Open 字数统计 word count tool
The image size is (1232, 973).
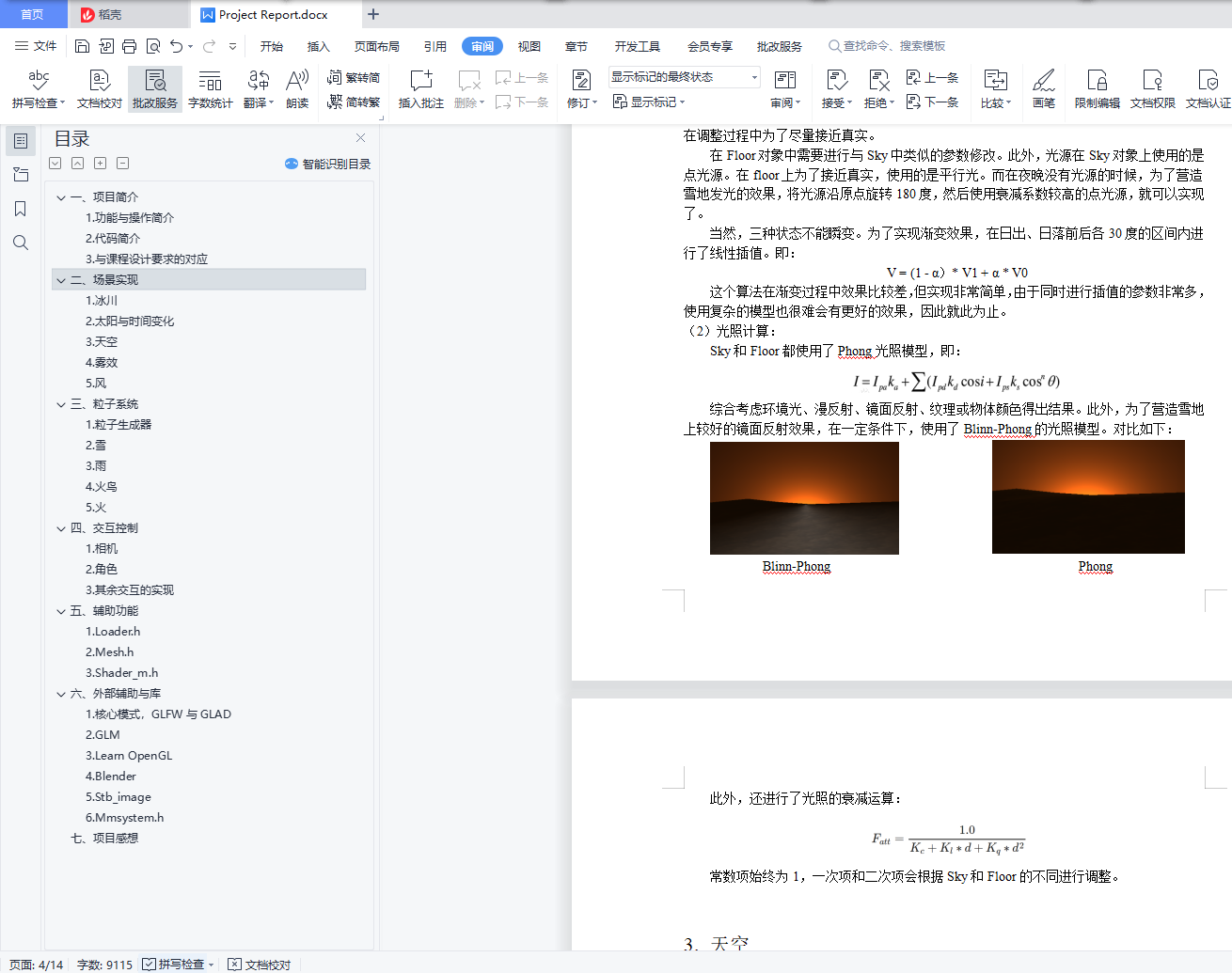coord(211,89)
